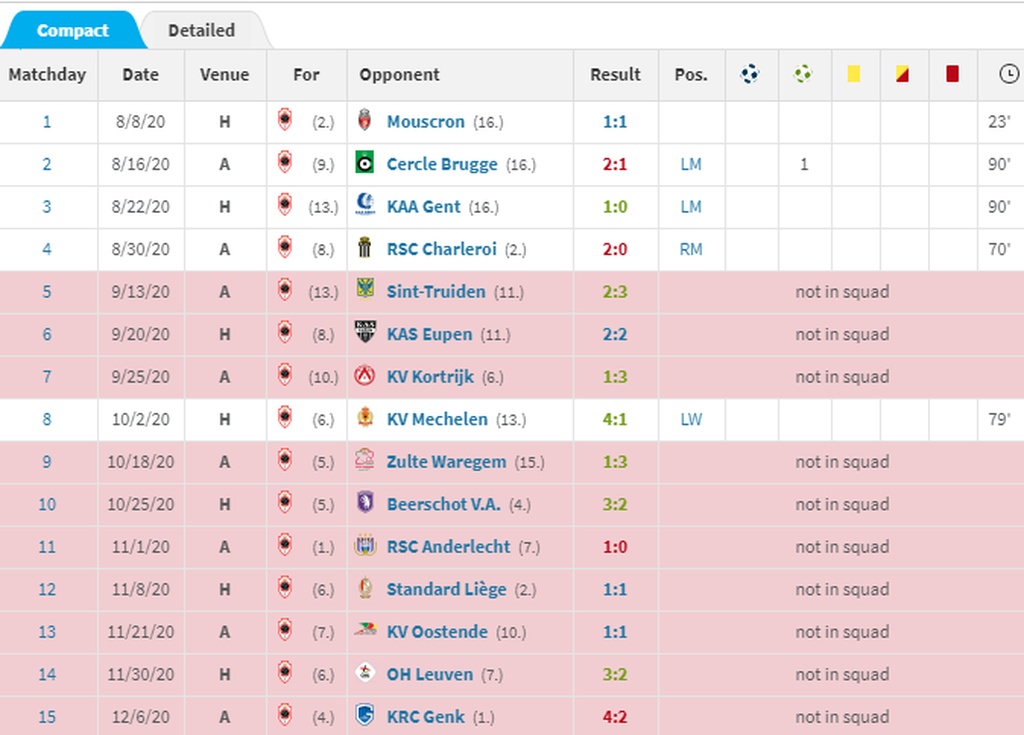Open the RSC Anderlecht team link
Screen dimensions: 1024x735
click(x=448, y=546)
